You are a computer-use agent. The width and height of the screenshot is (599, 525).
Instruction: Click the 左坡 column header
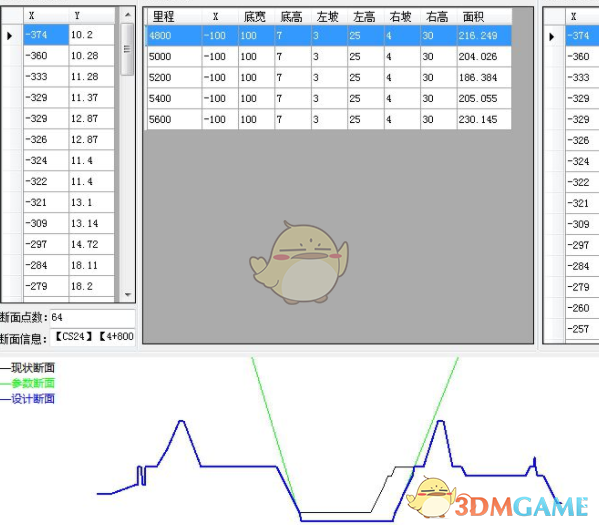pyautogui.click(x=329, y=16)
